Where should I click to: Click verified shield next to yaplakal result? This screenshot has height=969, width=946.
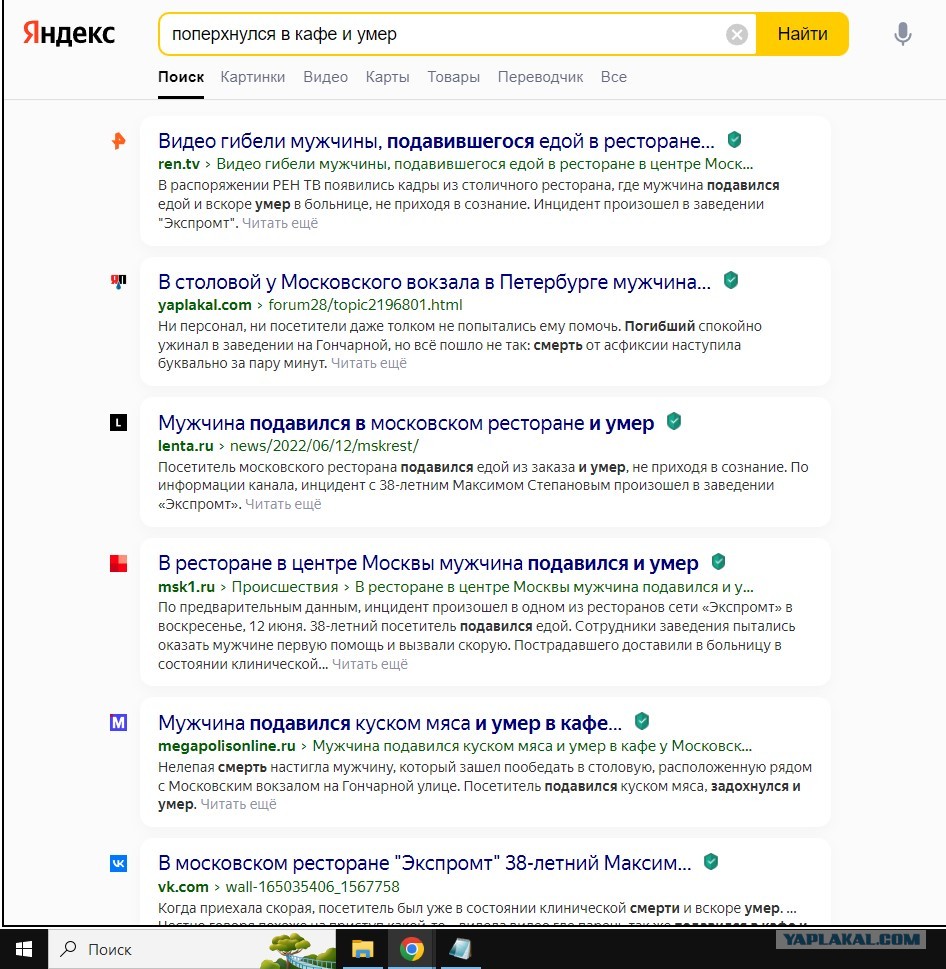pos(730,281)
